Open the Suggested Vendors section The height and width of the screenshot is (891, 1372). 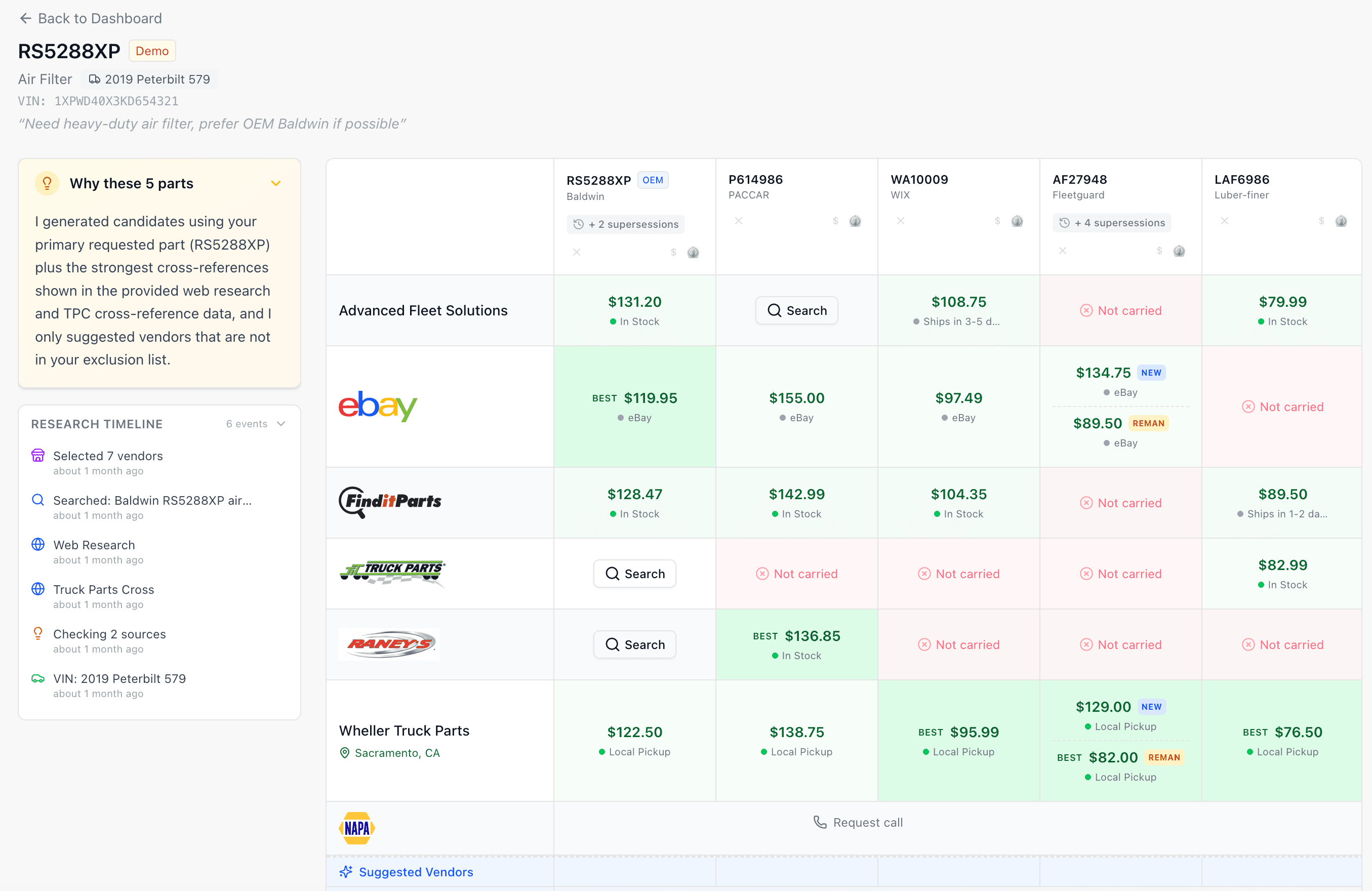406,871
